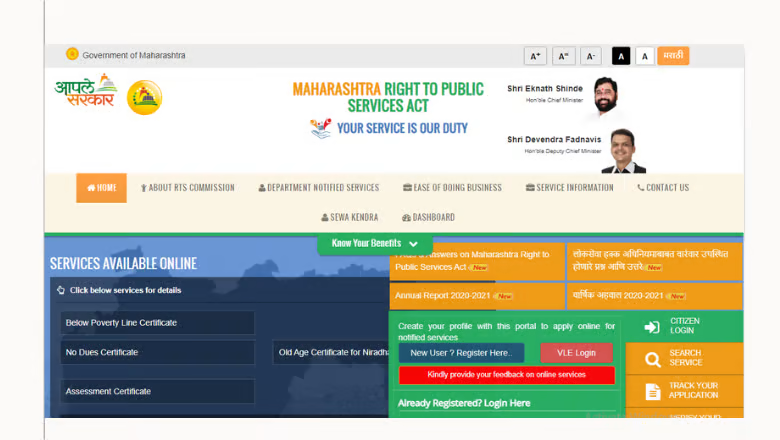Screen dimensions: 780x440
Task: Click Shri Devendra Fadnavis's photo
Action: (623, 151)
